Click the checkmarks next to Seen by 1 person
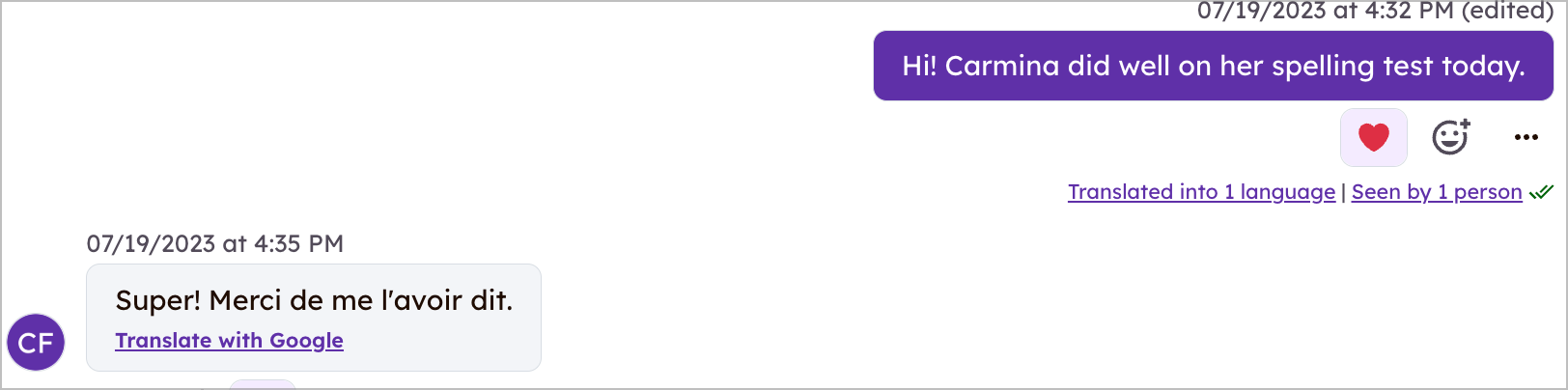The image size is (1568, 390). 1541,192
